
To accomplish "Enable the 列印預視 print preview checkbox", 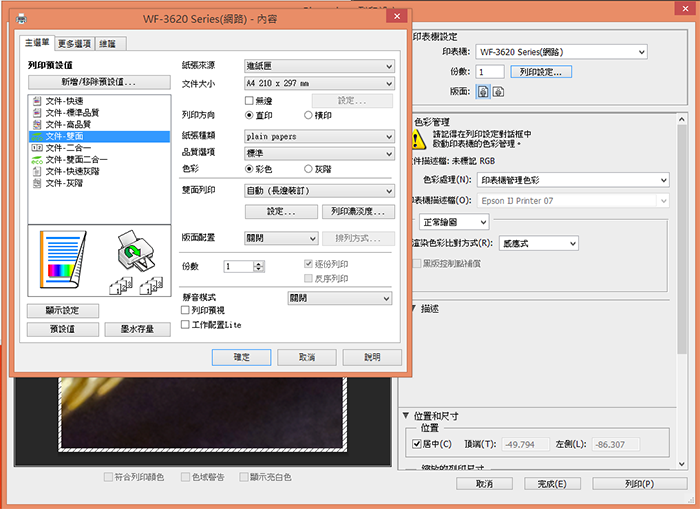I will click(185, 310).
